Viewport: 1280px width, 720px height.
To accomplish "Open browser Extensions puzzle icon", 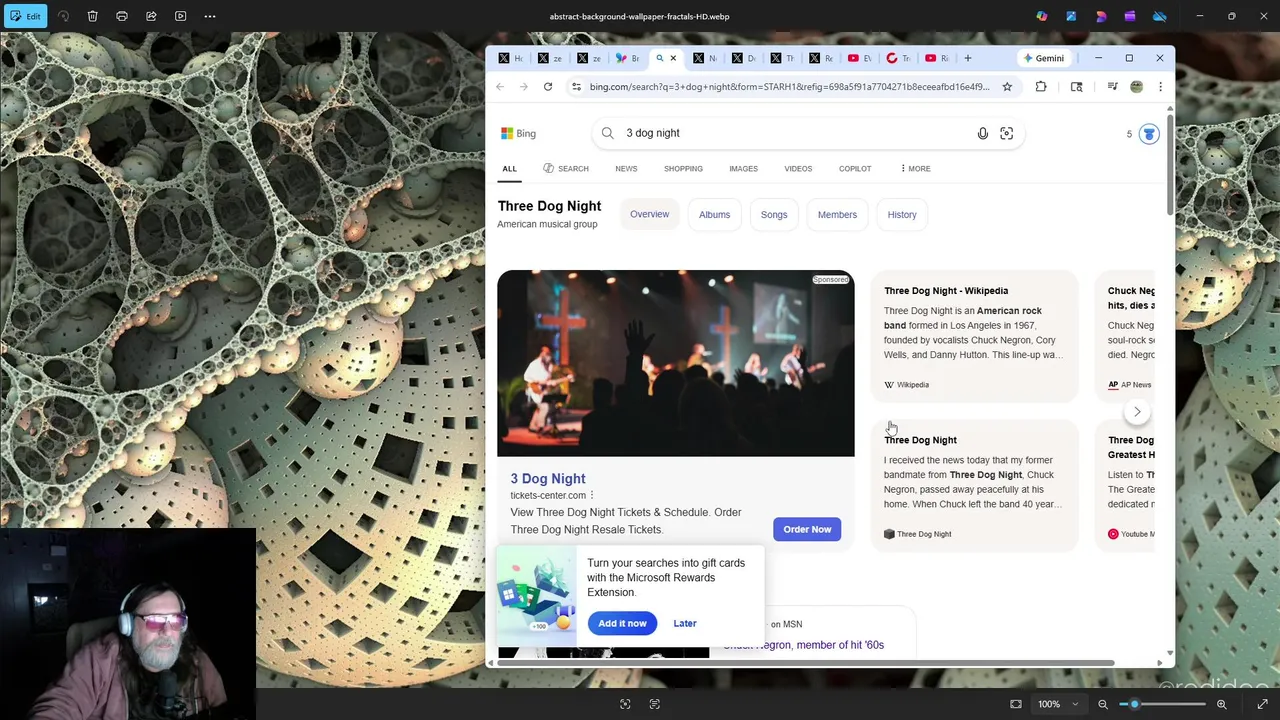I will pyautogui.click(x=1041, y=87).
